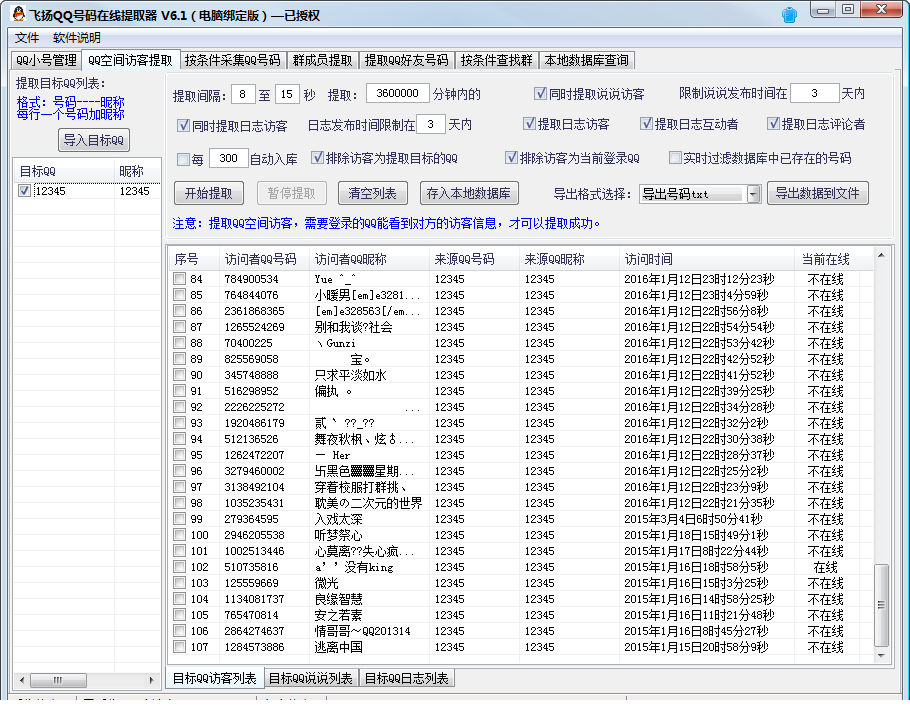Toggle 排除访客为提取目标的QQ checkbox
Viewport: 910px width, 723px height.
[317, 157]
